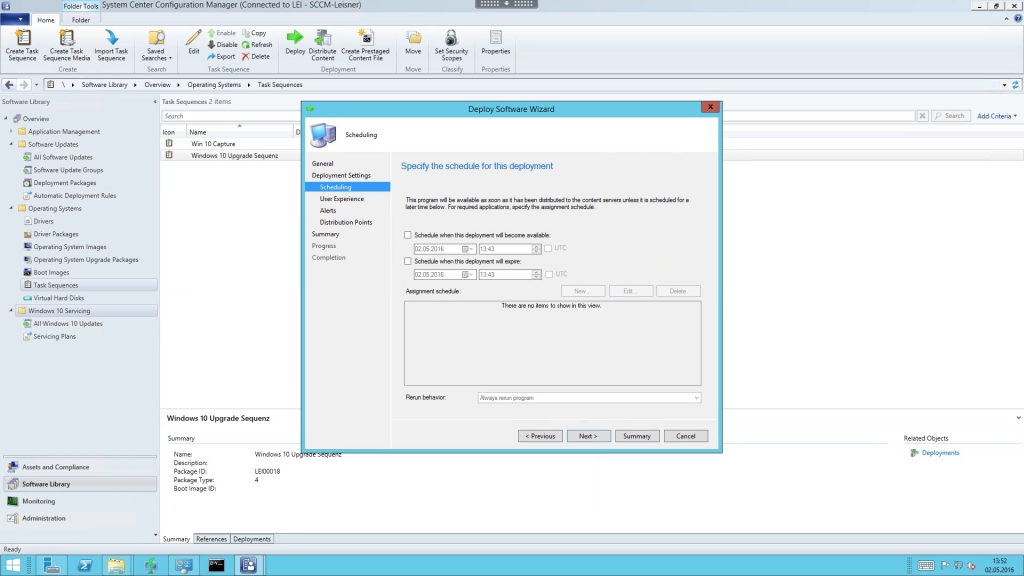Viewport: 1024px width, 576px height.
Task: Expand the Application Management tree node
Action: pos(11,131)
